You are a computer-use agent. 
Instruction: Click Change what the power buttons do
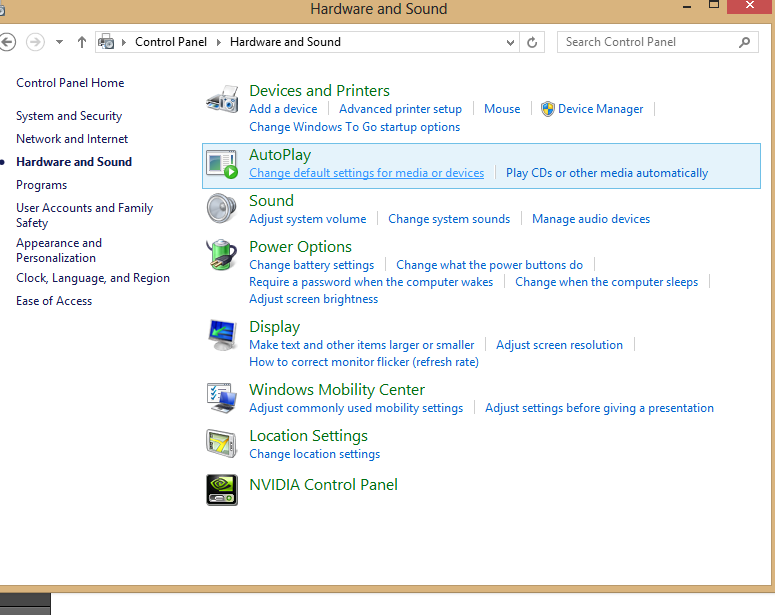(x=489, y=265)
